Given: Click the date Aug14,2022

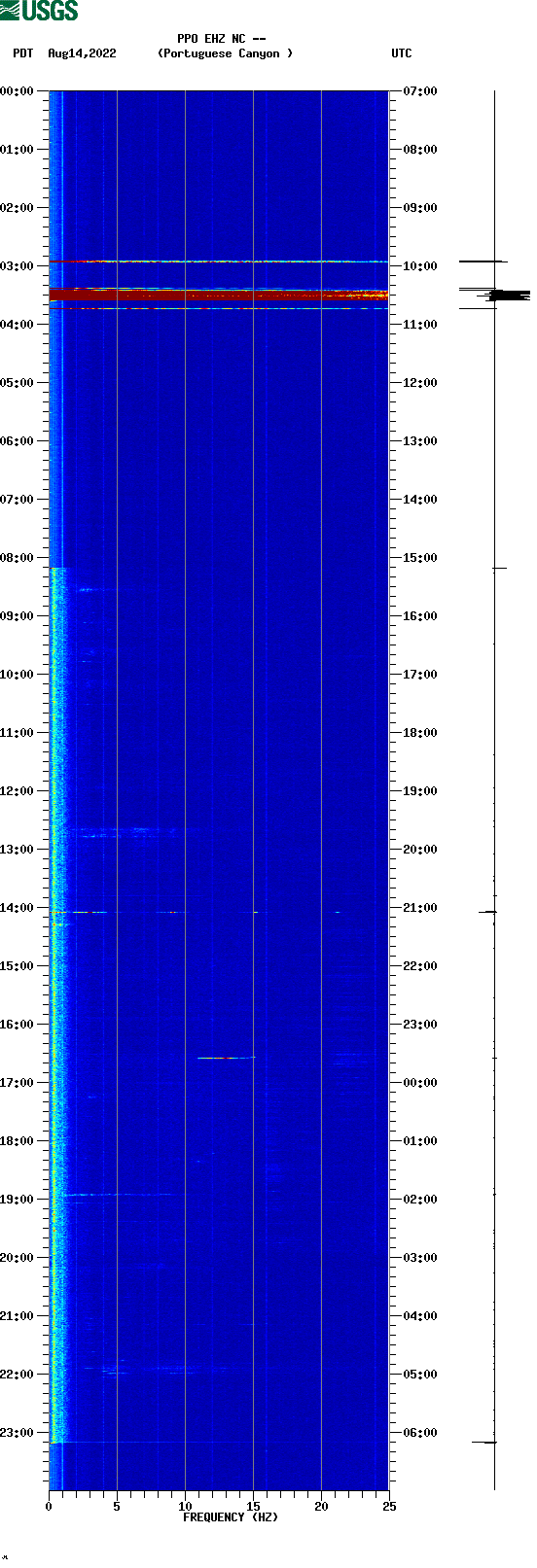Looking at the screenshot, I should tap(82, 53).
